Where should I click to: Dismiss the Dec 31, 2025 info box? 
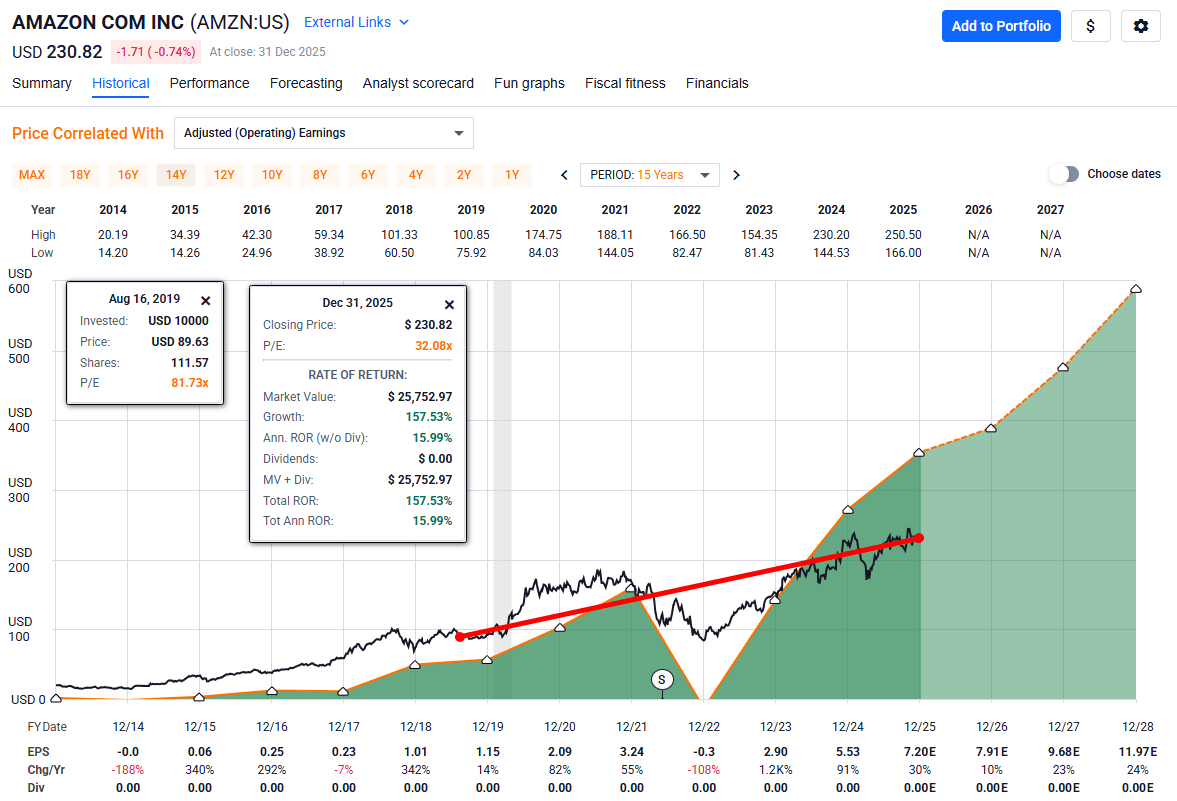click(449, 304)
